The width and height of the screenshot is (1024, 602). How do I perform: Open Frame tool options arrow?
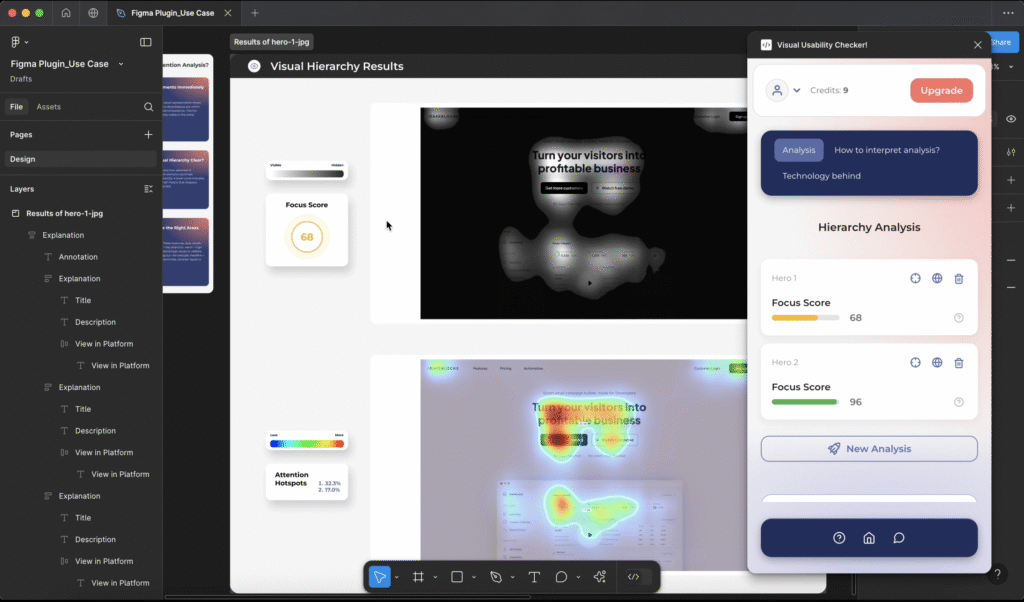tap(435, 577)
